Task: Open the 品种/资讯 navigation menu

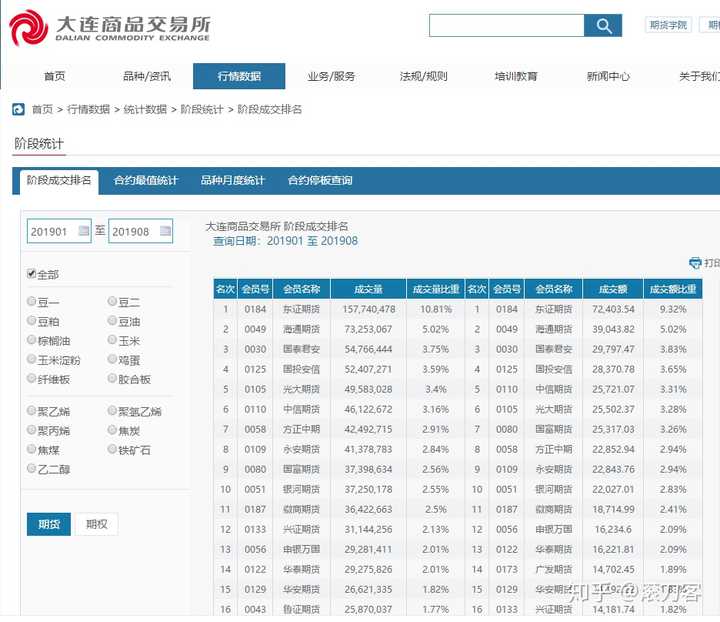Action: tap(147, 76)
